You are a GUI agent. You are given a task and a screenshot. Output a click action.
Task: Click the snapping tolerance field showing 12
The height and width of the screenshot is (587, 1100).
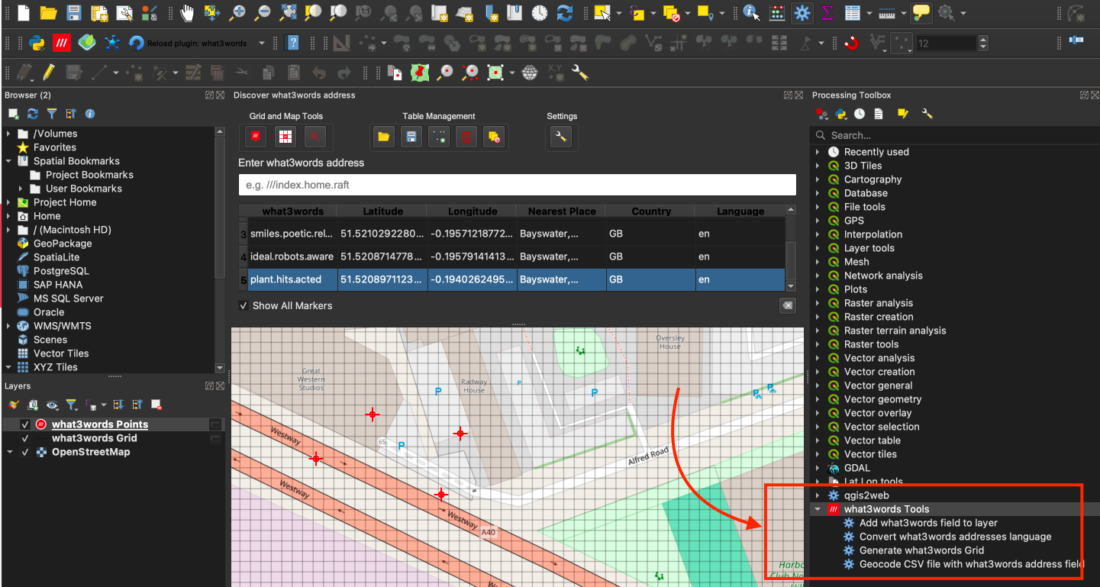point(946,43)
